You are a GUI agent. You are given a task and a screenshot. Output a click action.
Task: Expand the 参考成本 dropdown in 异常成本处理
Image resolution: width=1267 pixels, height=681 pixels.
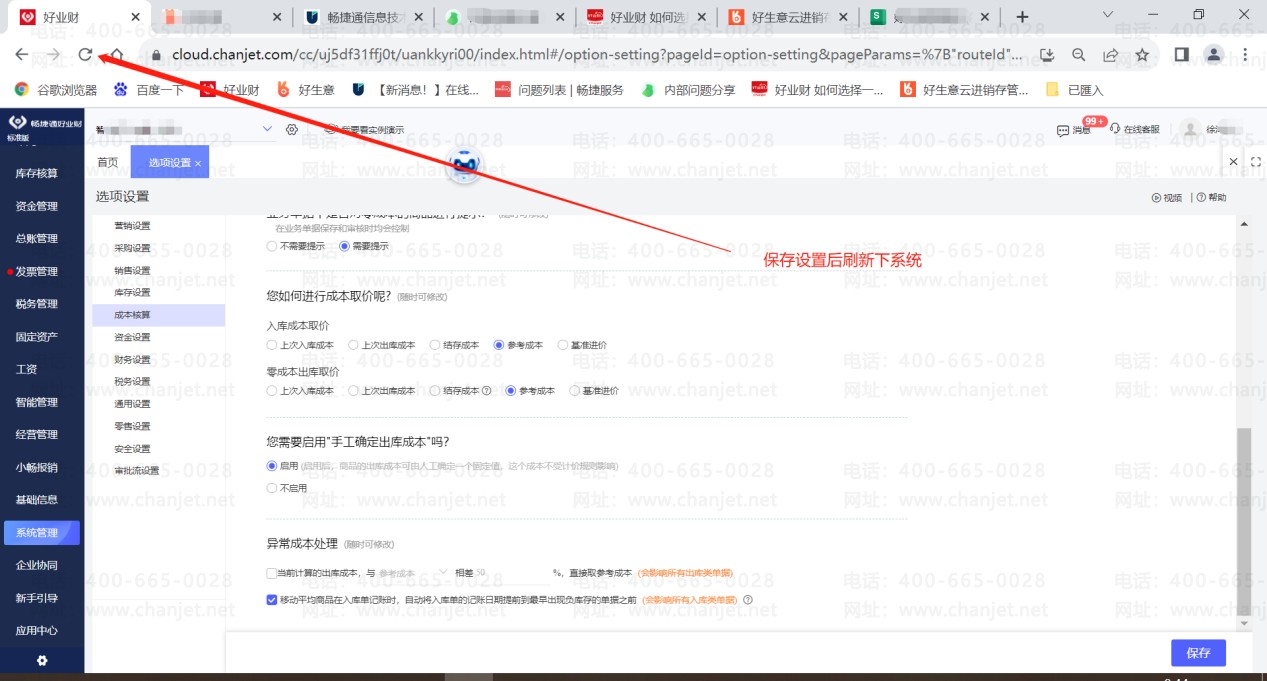point(443,571)
